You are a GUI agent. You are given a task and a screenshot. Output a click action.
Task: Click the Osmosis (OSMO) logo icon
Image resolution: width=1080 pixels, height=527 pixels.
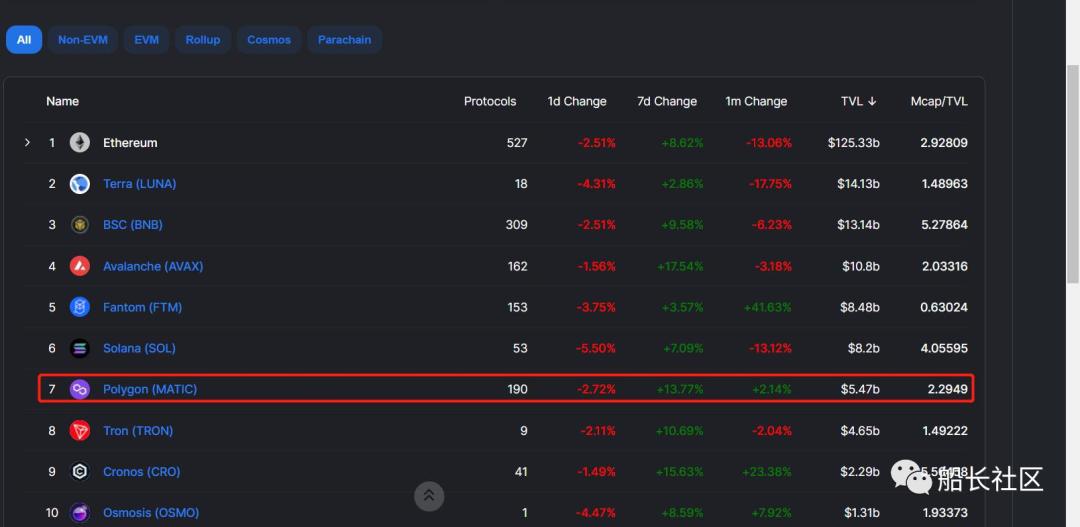coord(80,513)
